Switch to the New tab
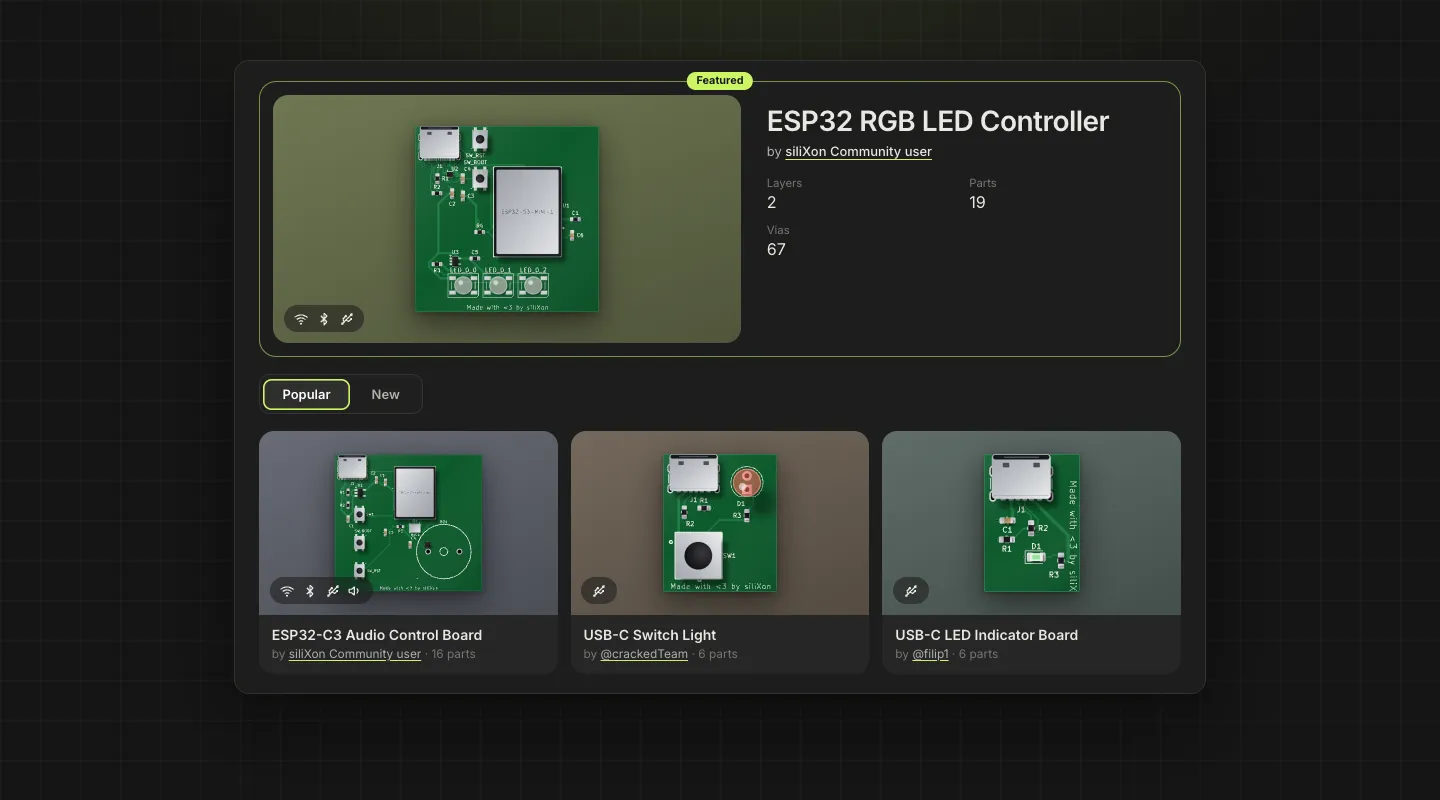This screenshot has width=1440, height=800. coord(385,394)
